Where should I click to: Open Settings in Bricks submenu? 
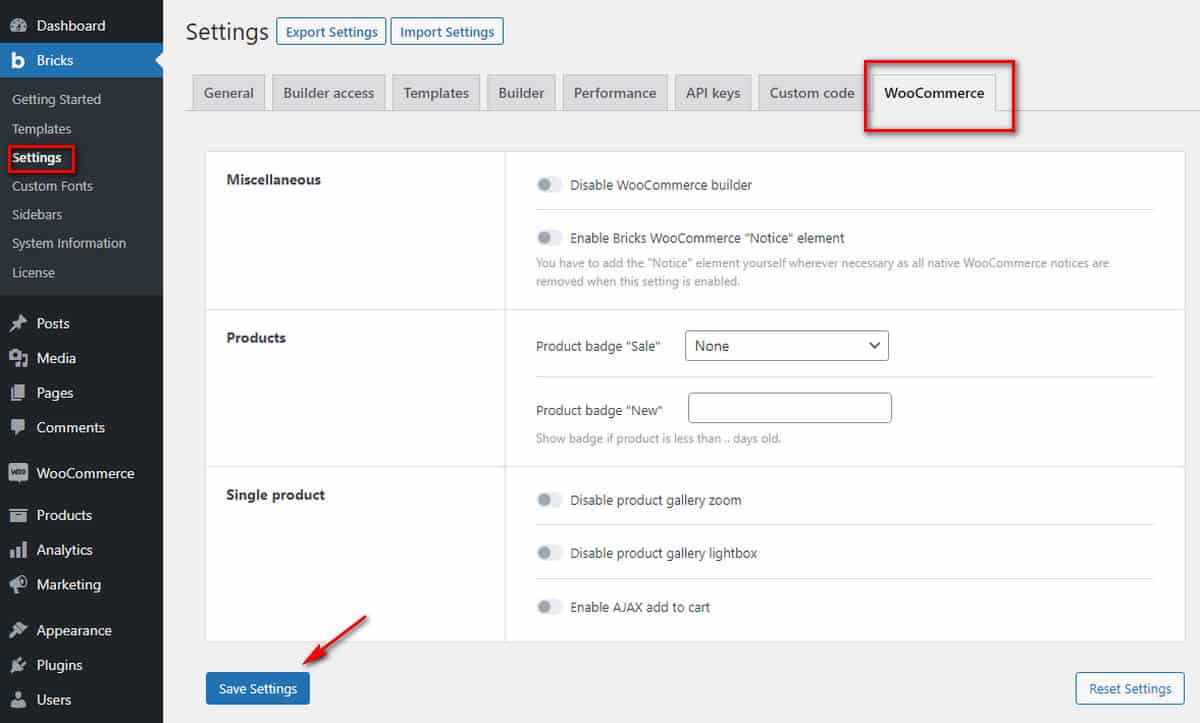(x=37, y=158)
